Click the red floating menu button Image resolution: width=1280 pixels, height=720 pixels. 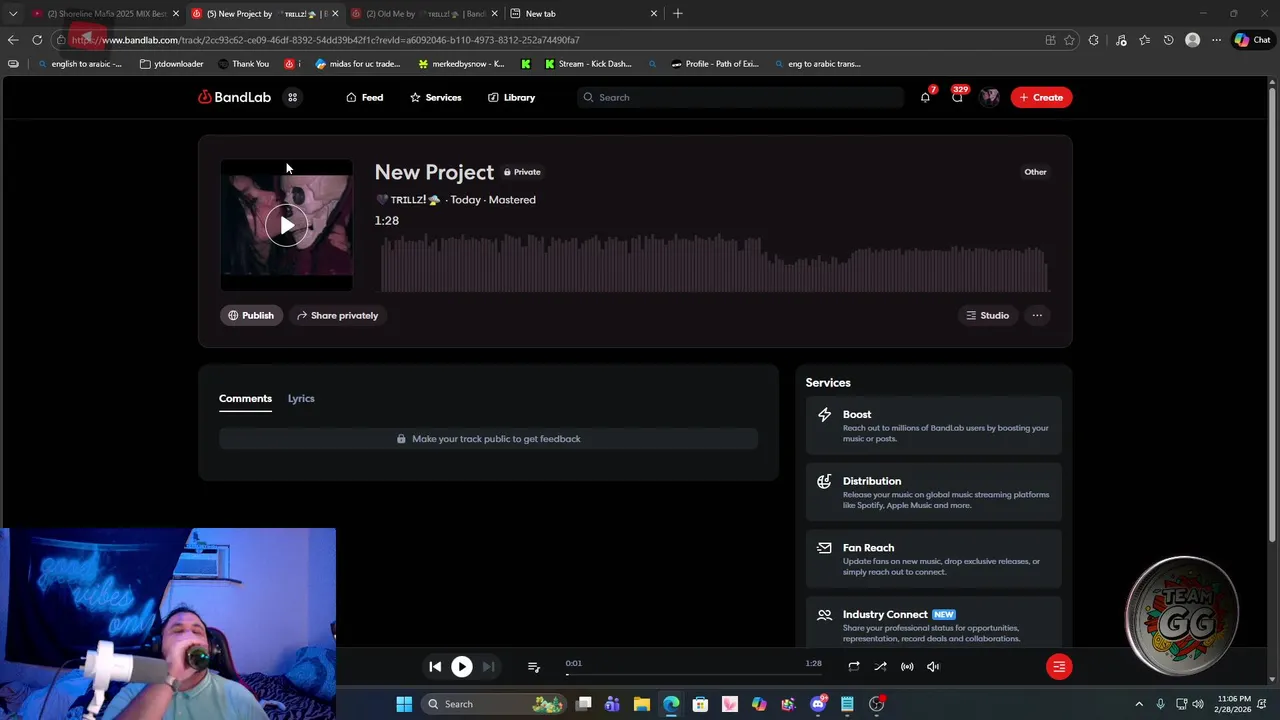pos(1059,667)
